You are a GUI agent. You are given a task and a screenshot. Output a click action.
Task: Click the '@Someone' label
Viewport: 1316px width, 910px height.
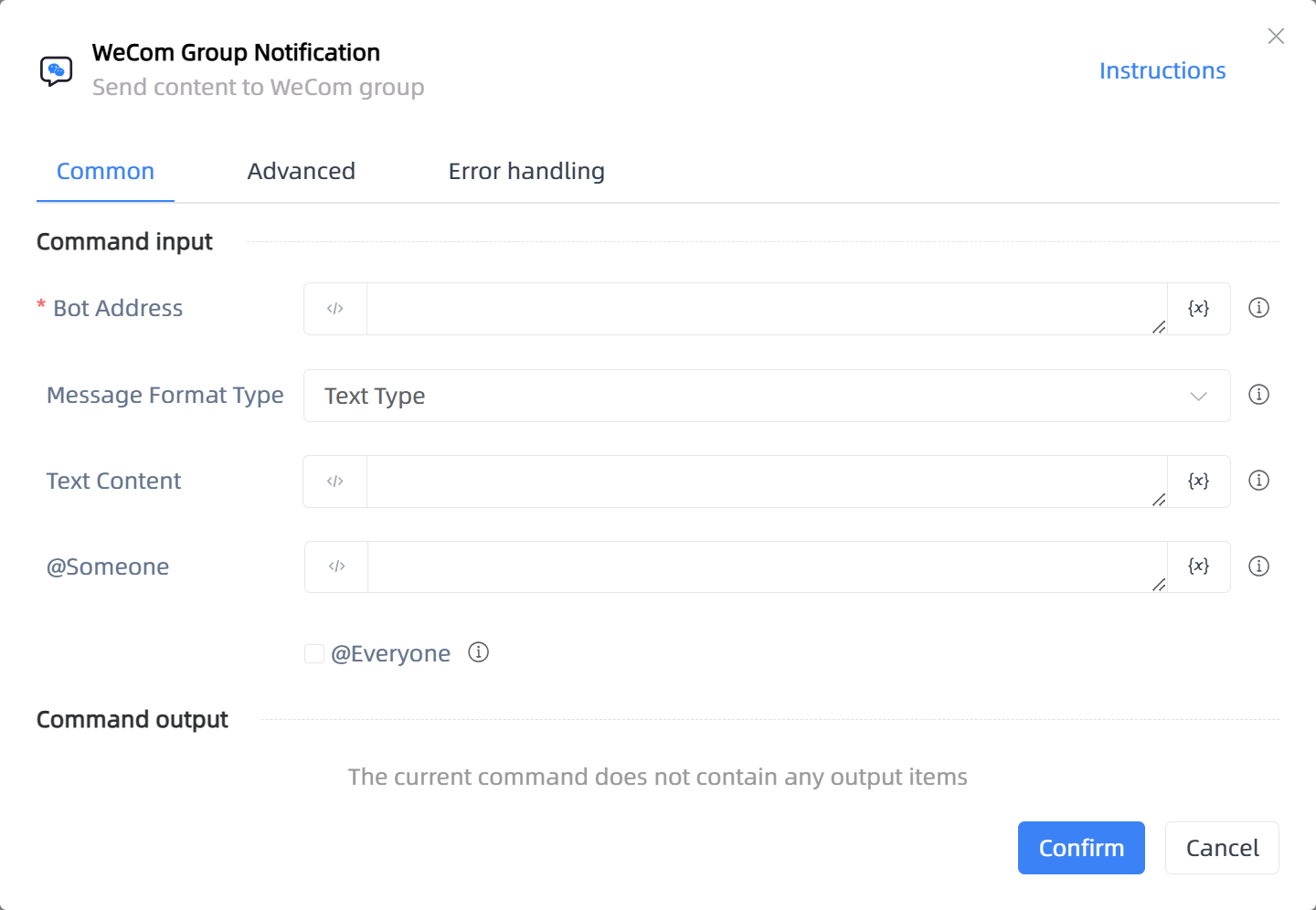click(108, 567)
